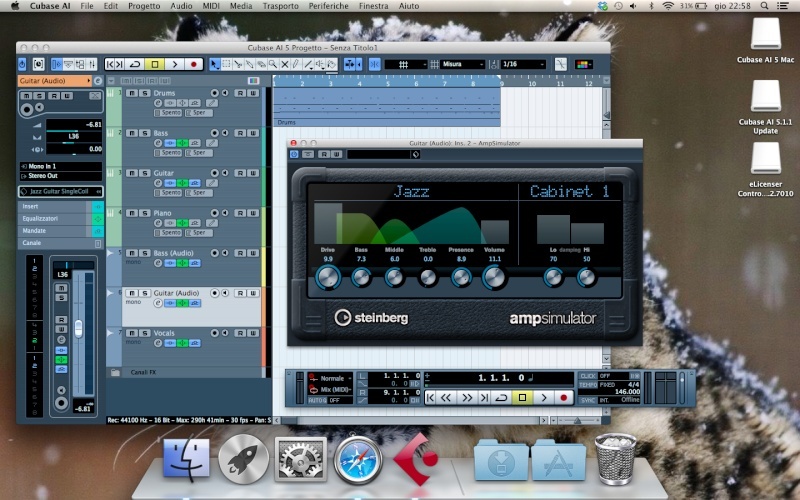
Task: Open the MIDI menu
Action: coord(211,6)
